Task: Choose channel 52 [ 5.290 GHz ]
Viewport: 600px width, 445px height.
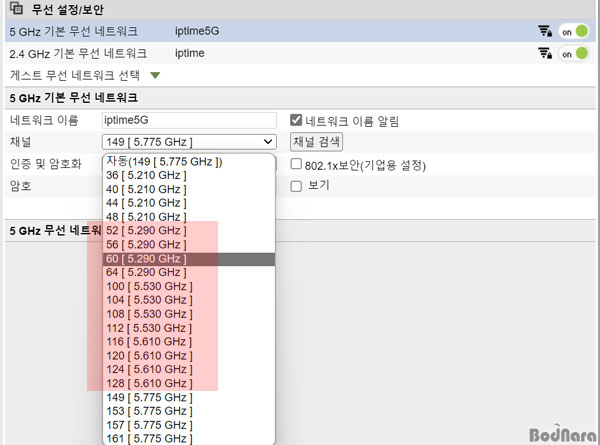Action: pyautogui.click(x=189, y=231)
